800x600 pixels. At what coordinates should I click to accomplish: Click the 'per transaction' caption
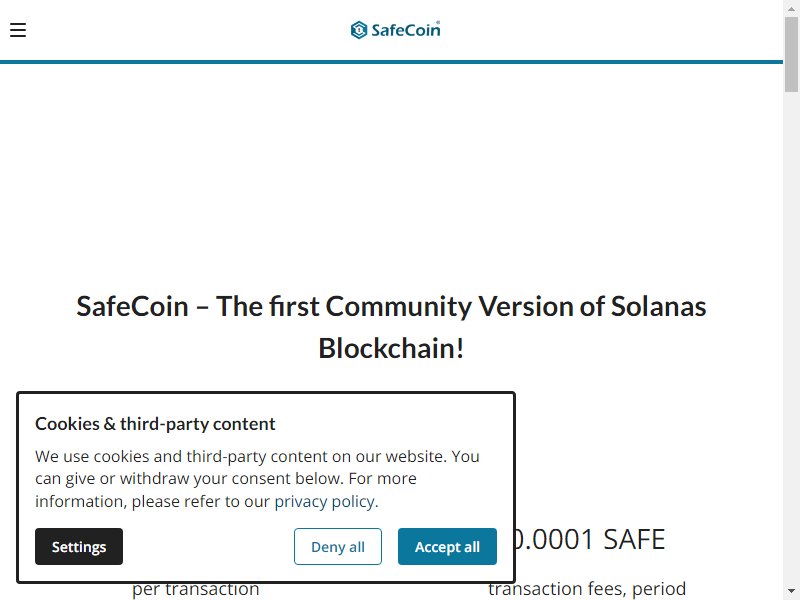coord(195,589)
